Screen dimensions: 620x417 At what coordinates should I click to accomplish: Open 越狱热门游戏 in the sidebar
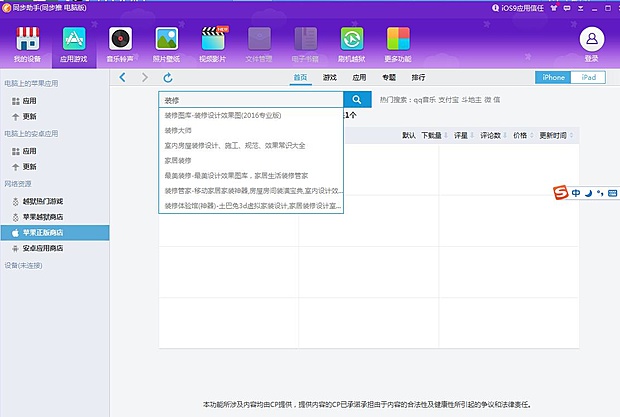[42, 200]
